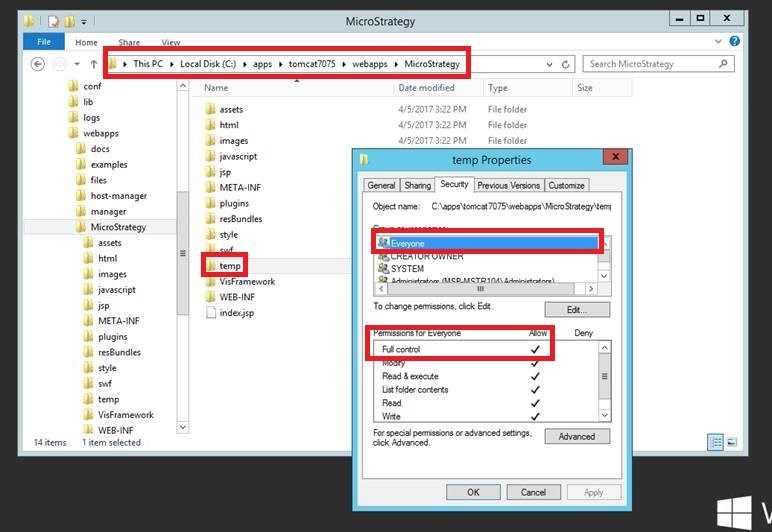The height and width of the screenshot is (532, 772).
Task: Open the View ribbon tab
Action: pyautogui.click(x=171, y=42)
